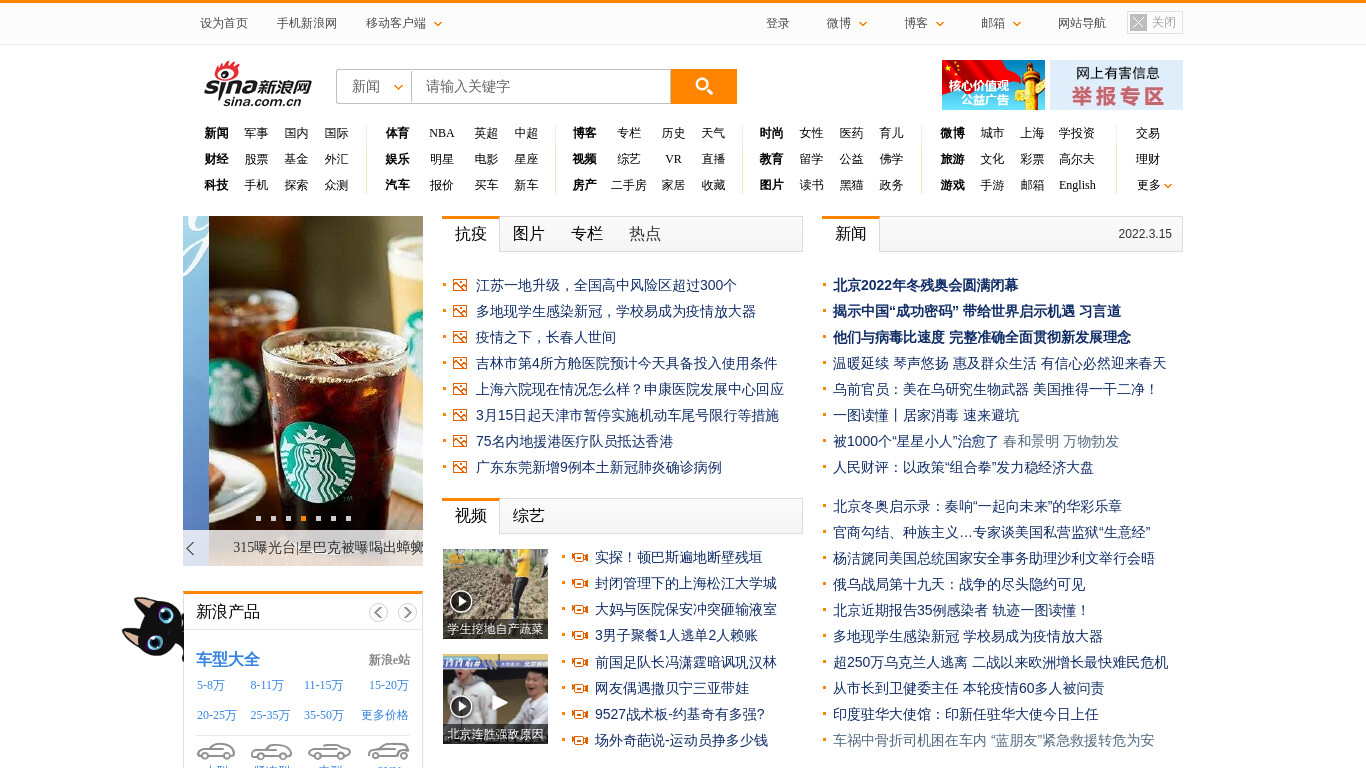Click the 2022.3.15 date text
Screen dimensions: 1366x768
pyautogui.click(x=1145, y=234)
